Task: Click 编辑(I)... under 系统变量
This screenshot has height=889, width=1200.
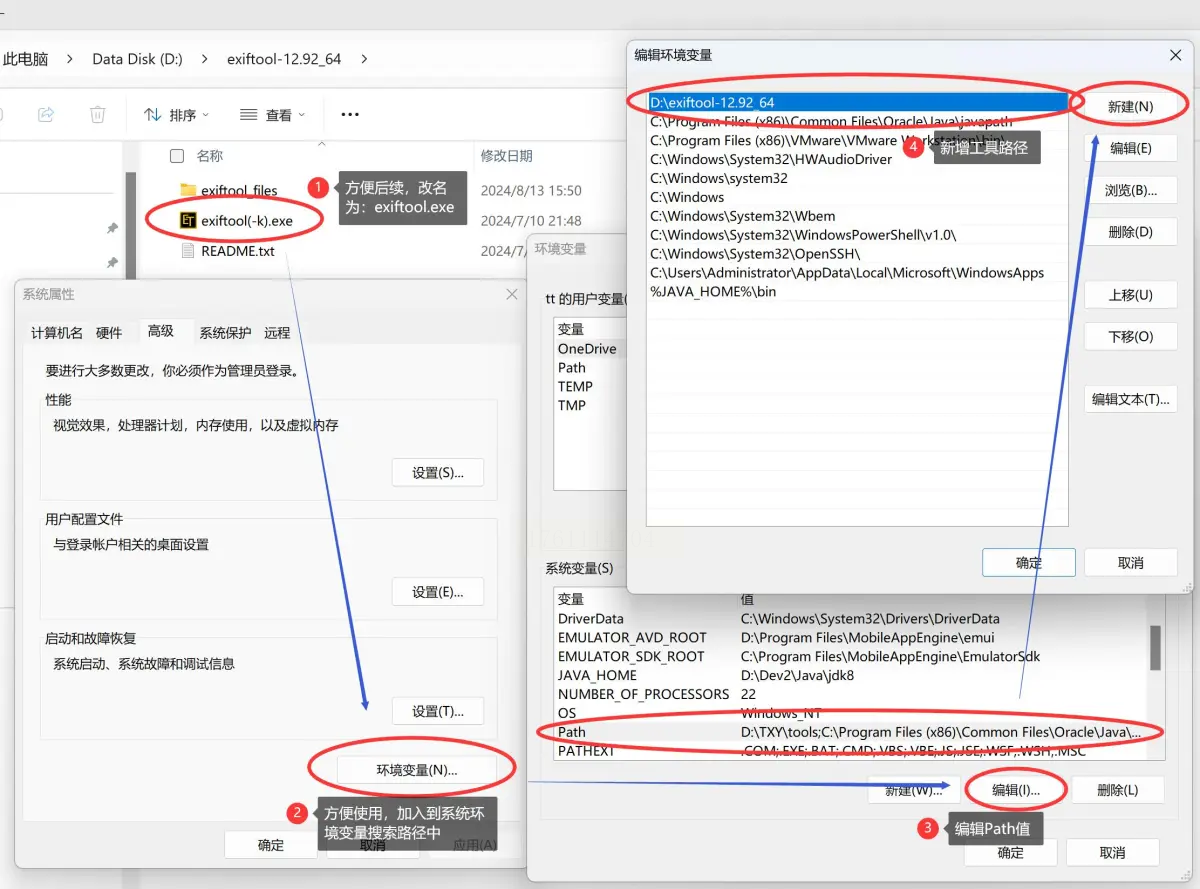Action: pyautogui.click(x=1016, y=790)
